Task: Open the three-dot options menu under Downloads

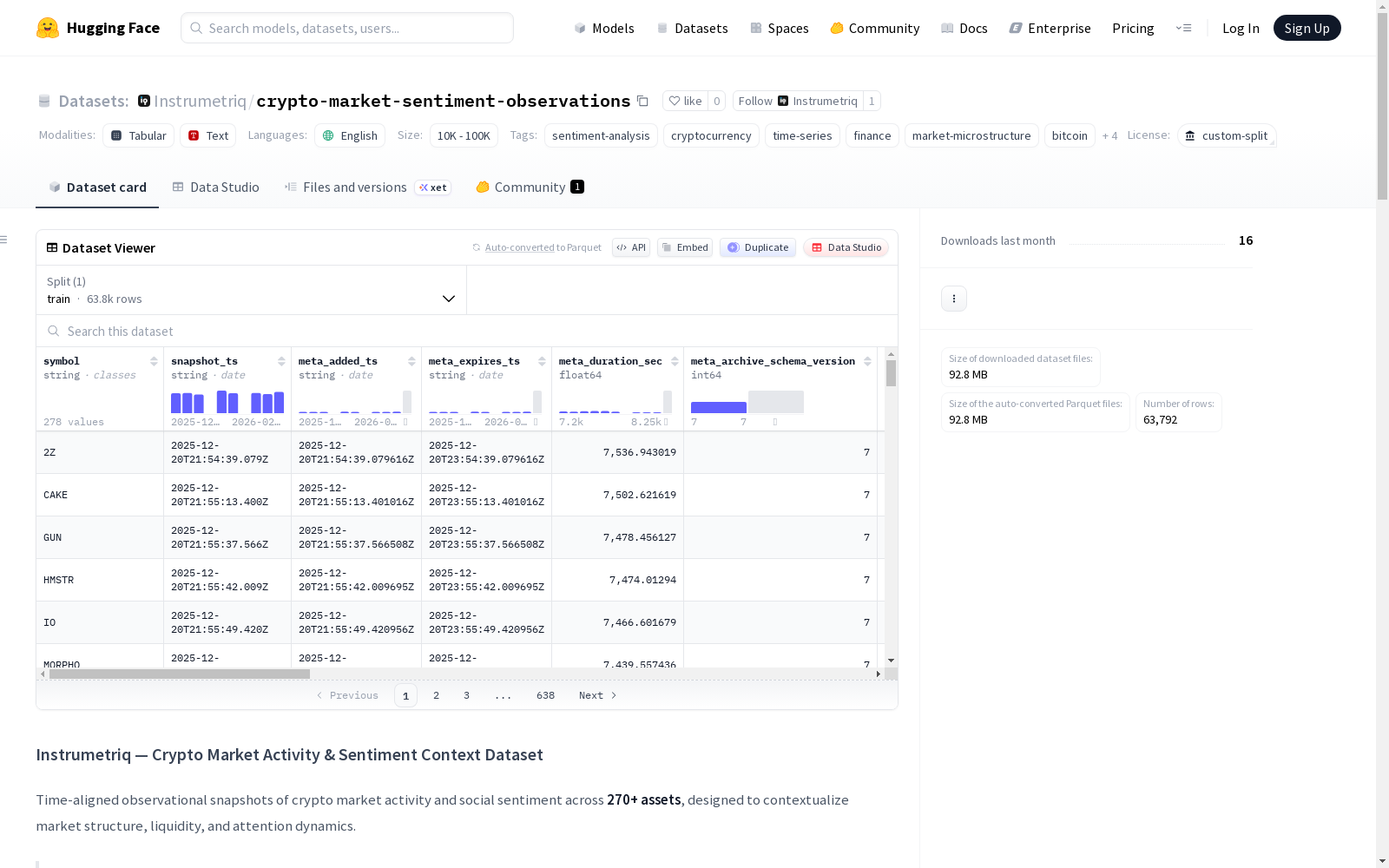Action: pos(954,299)
